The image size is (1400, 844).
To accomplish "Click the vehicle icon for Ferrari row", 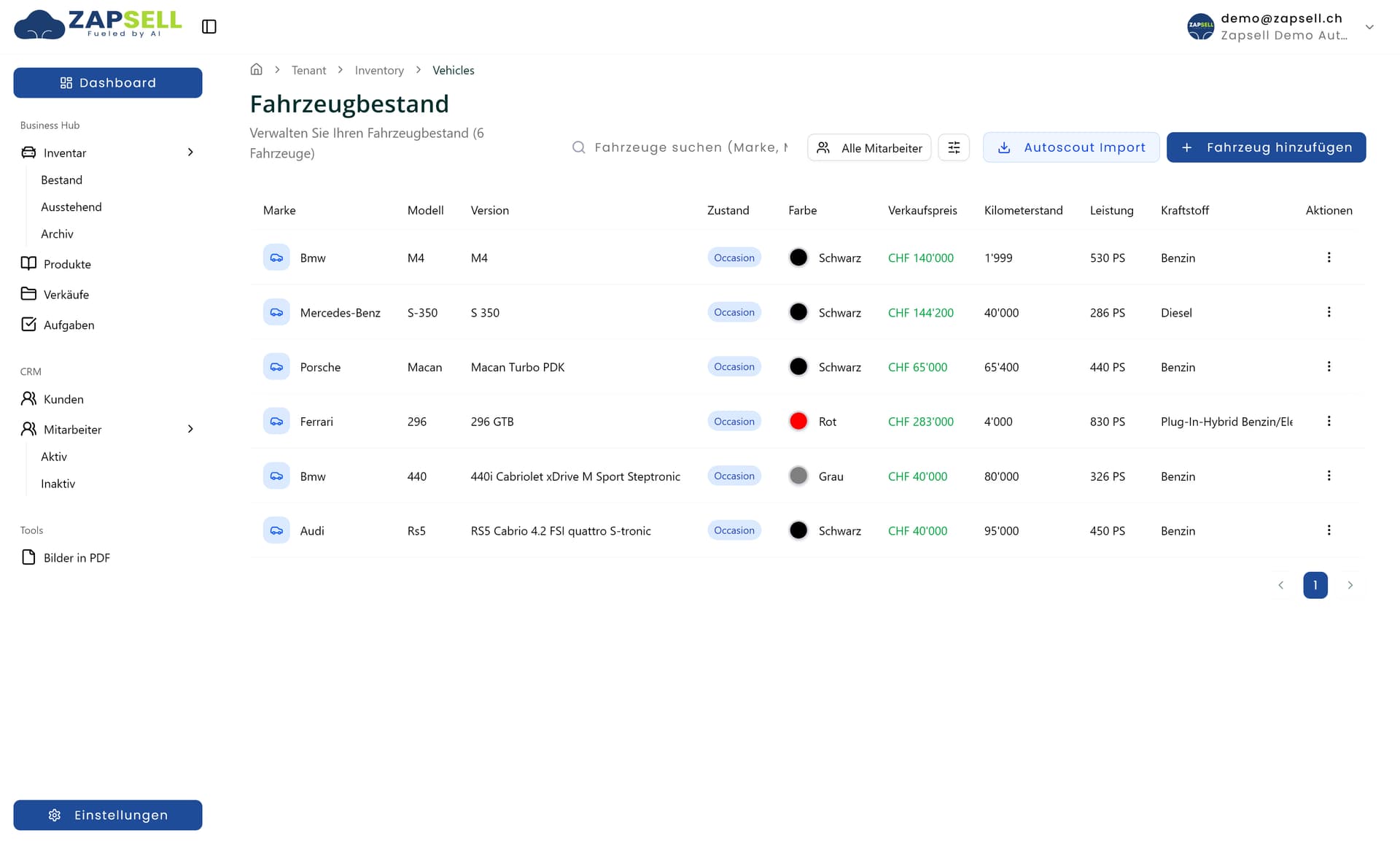I will pos(276,422).
